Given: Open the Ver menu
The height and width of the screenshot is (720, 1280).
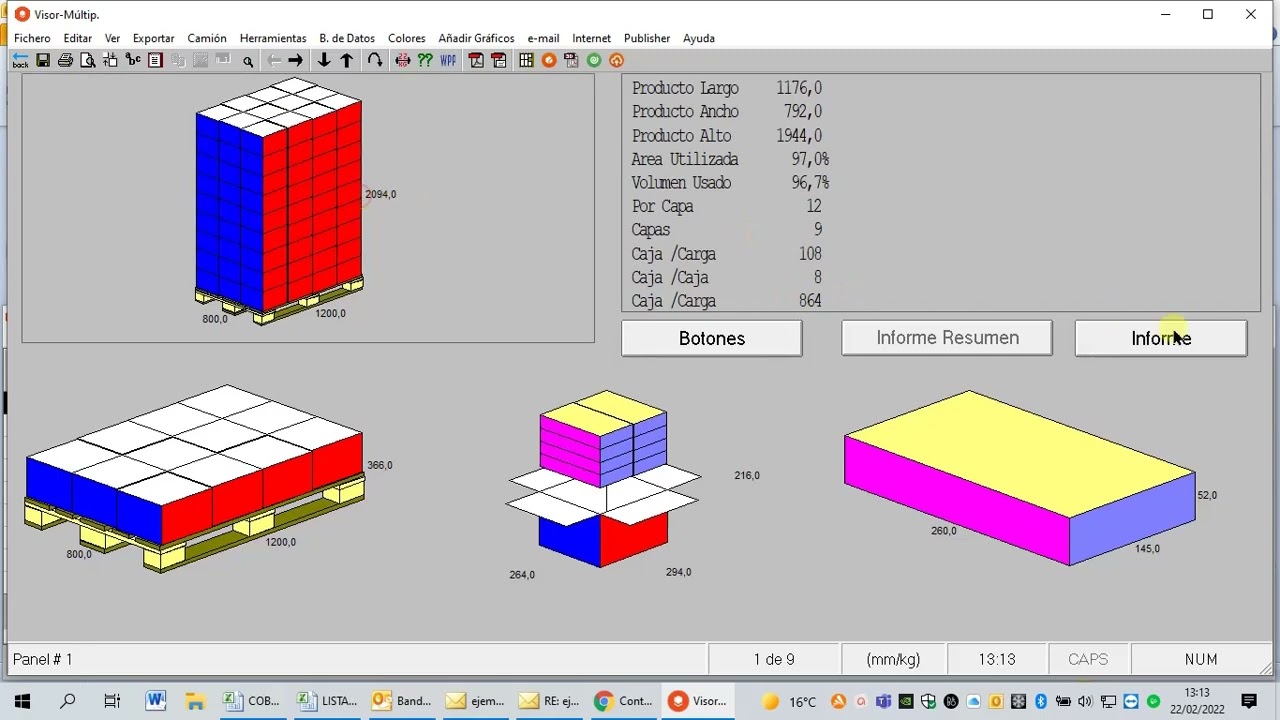Looking at the screenshot, I should (112, 38).
